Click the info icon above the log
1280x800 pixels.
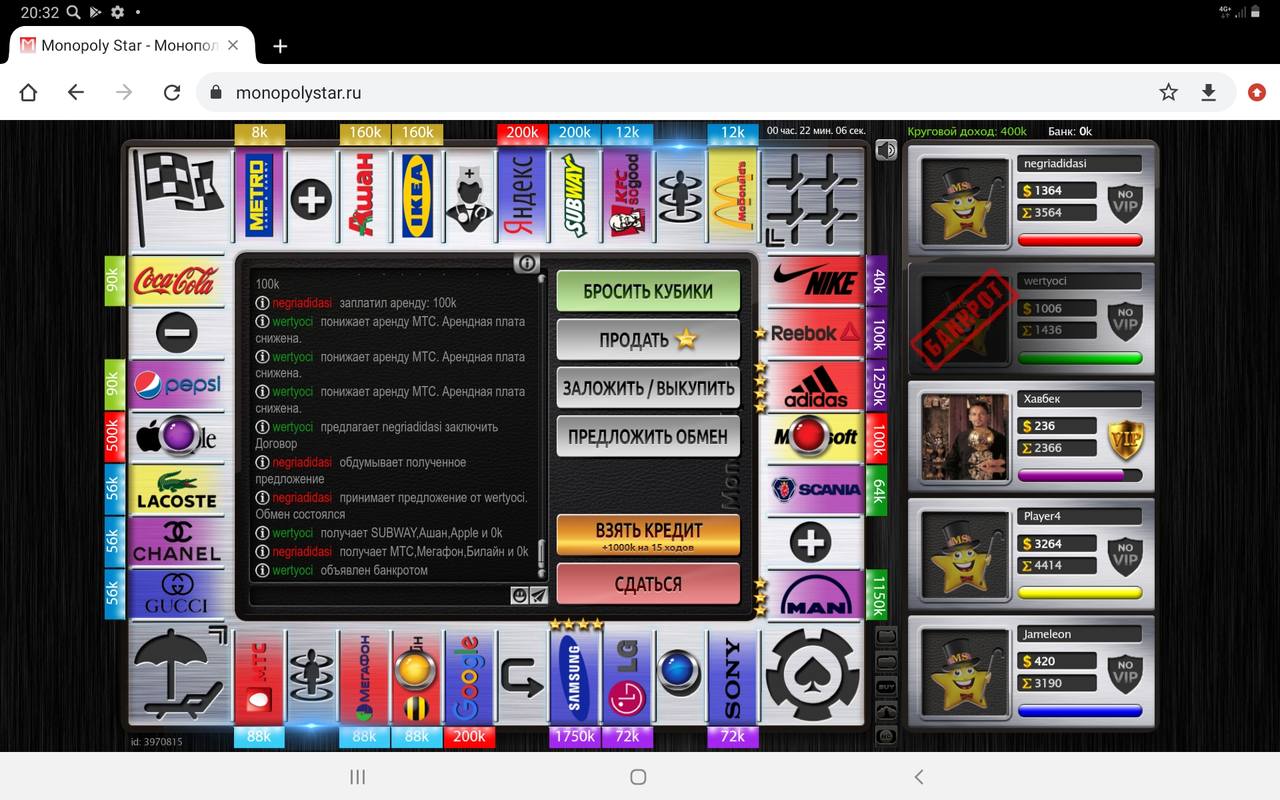[527, 263]
